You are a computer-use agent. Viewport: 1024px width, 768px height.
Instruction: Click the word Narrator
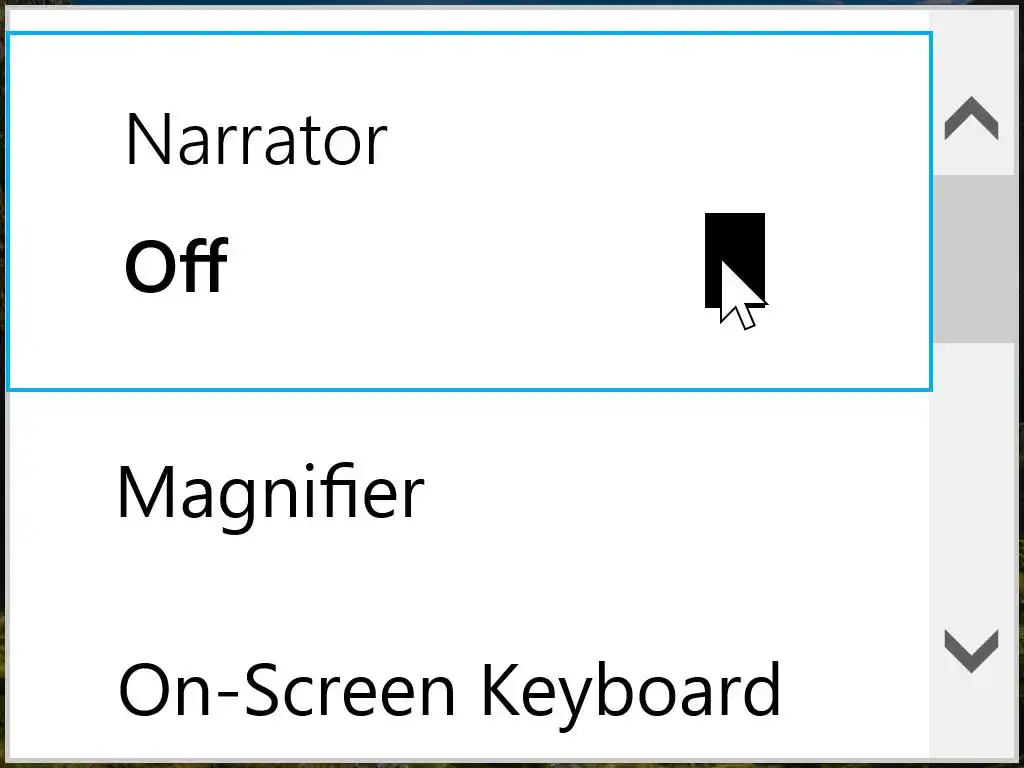256,140
